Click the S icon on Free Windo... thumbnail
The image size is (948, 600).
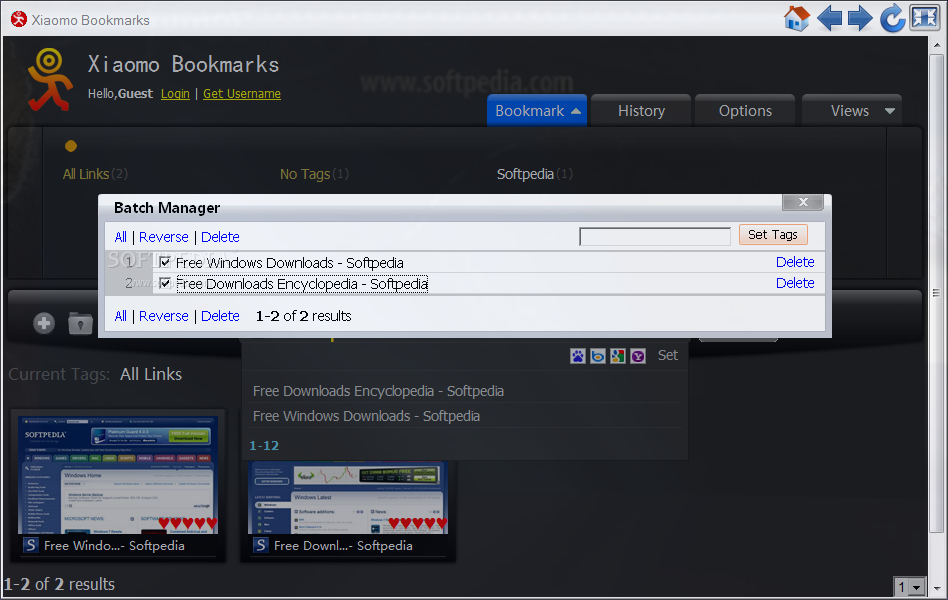pos(30,545)
